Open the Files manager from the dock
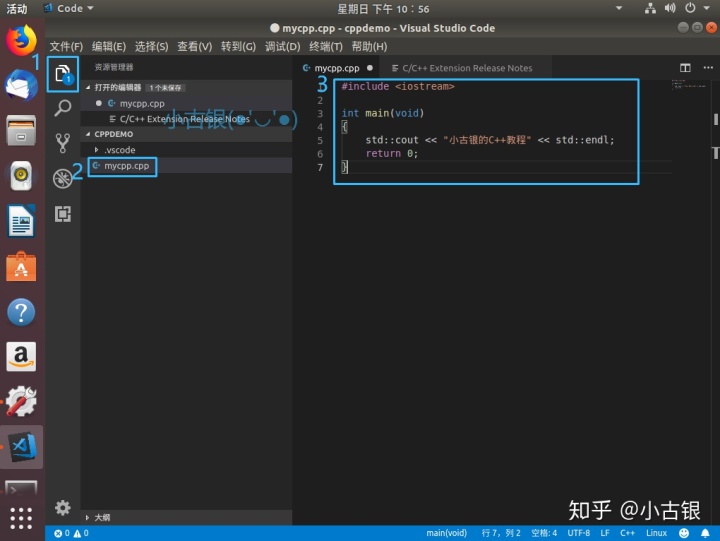The width and height of the screenshot is (720, 541). click(21, 130)
